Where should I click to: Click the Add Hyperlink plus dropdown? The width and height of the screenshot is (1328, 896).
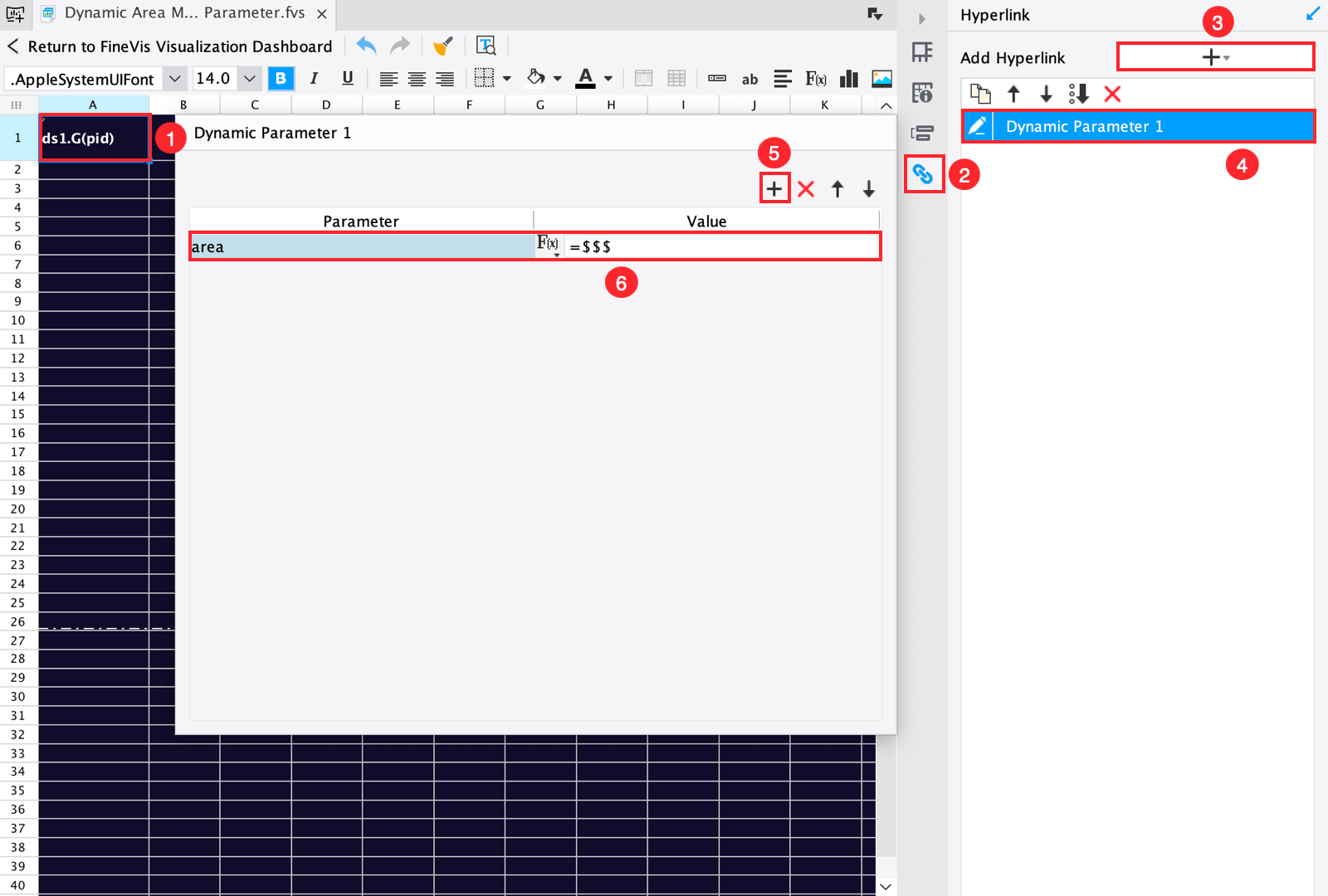tap(1215, 57)
